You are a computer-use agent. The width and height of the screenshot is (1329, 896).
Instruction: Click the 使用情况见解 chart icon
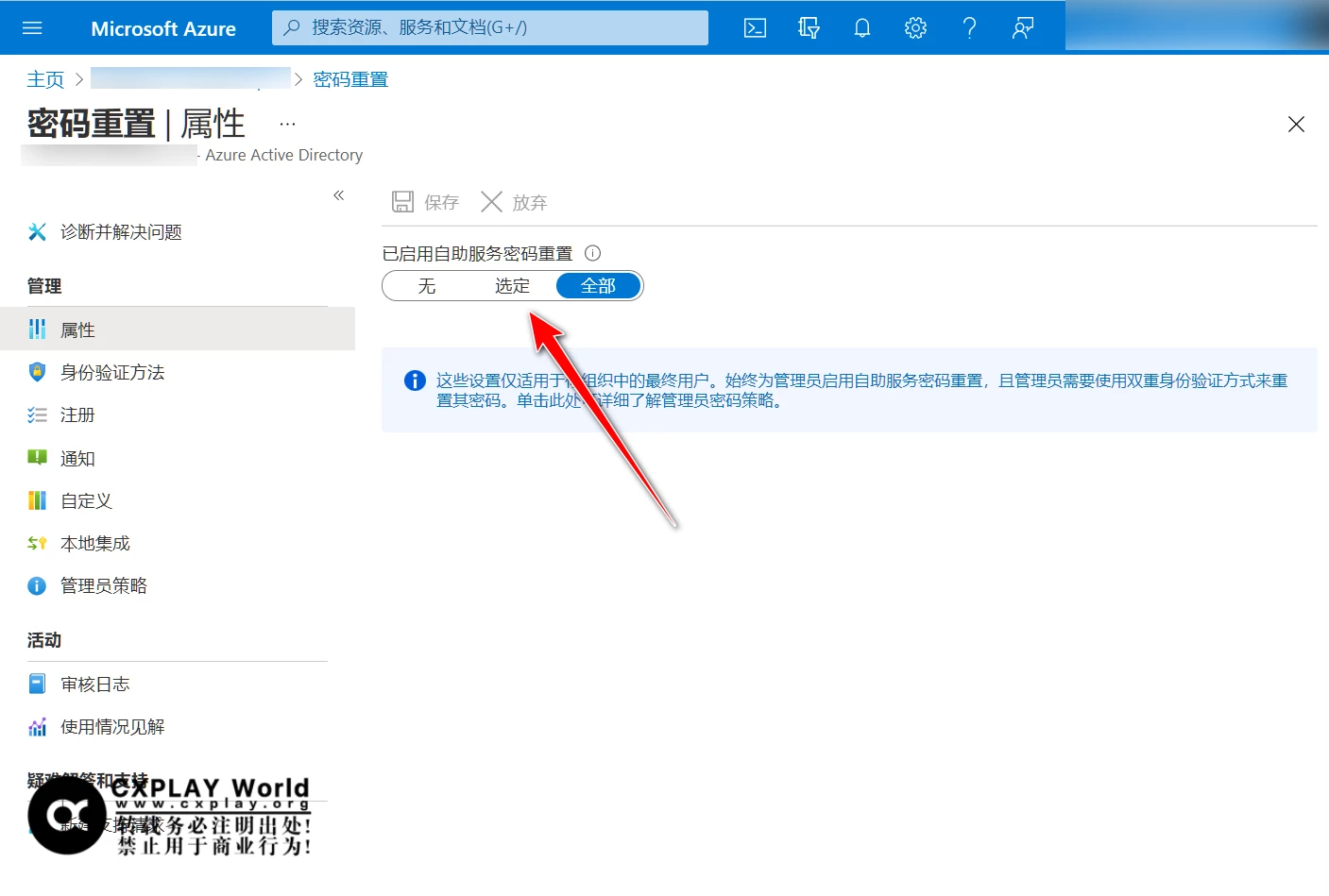[x=37, y=727]
